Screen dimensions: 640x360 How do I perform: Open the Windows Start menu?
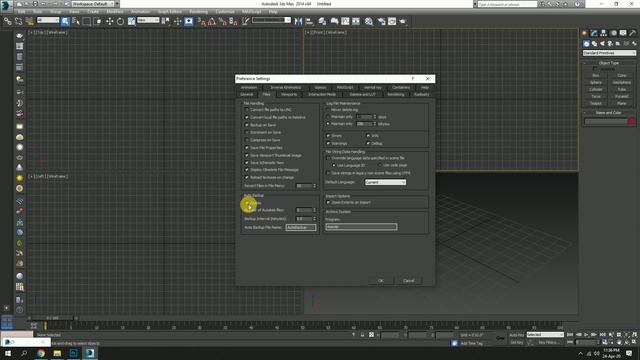(x=8, y=353)
